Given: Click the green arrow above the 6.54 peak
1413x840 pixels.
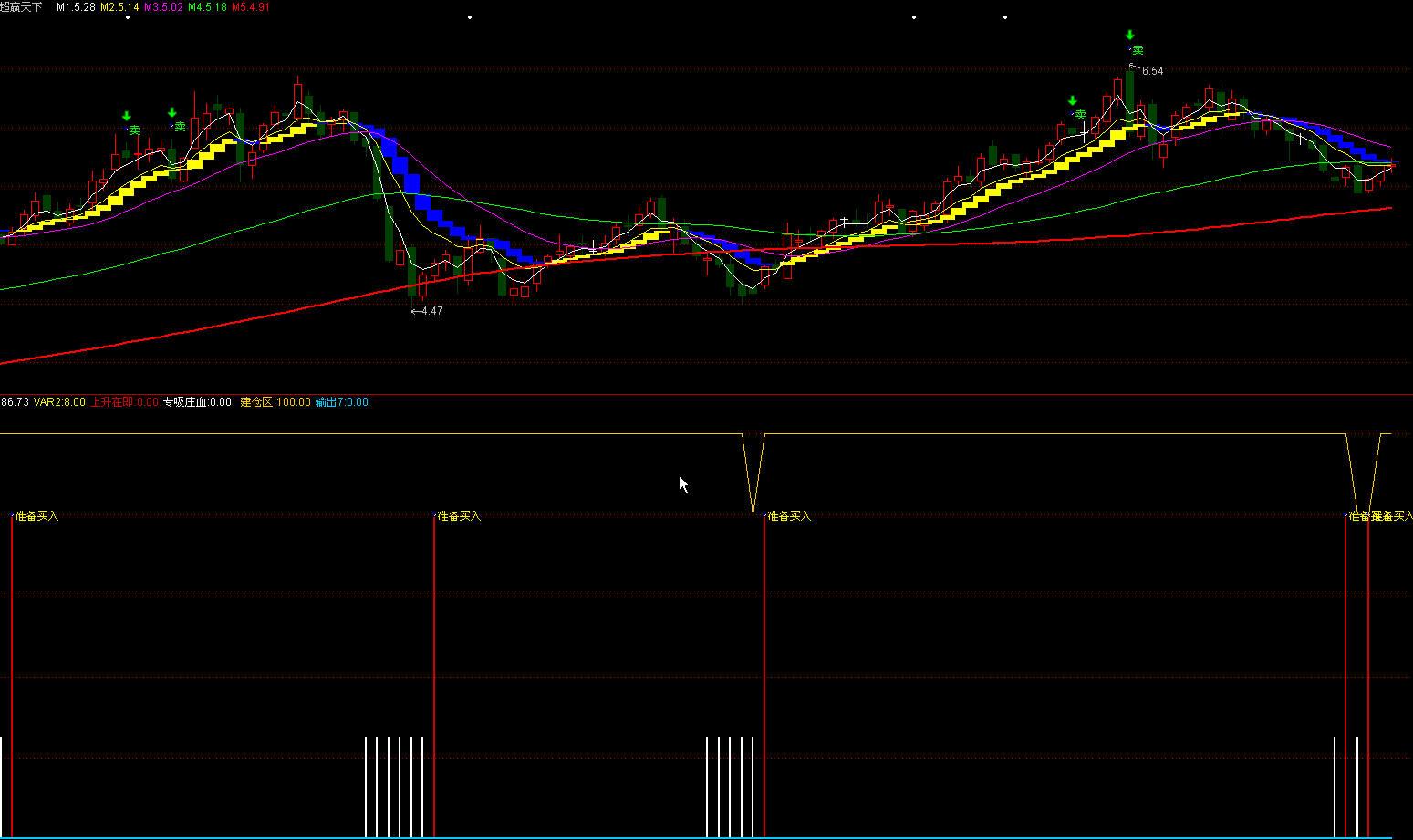Looking at the screenshot, I should click(x=1130, y=36).
